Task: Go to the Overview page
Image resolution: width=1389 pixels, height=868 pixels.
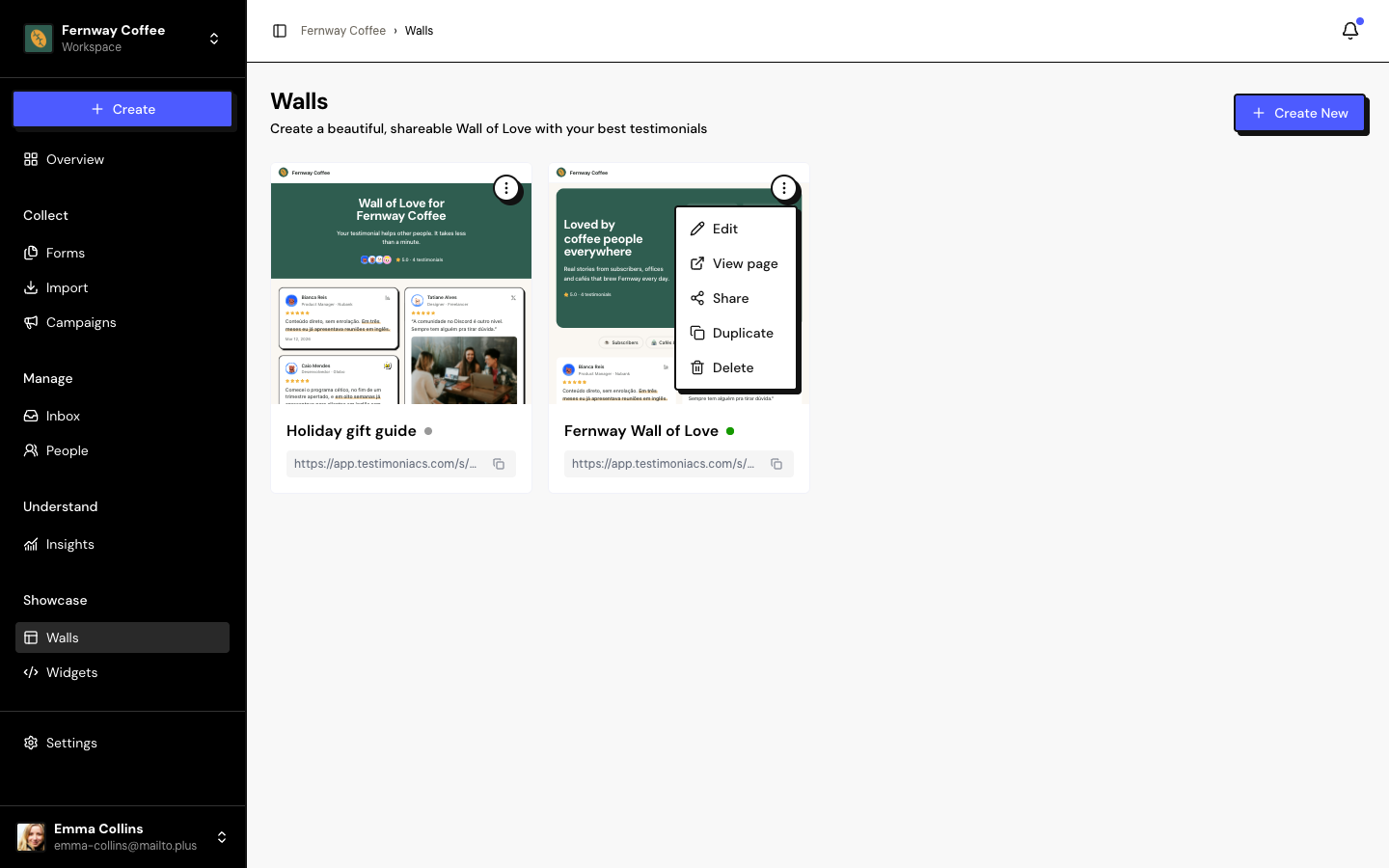Action: 123,159
